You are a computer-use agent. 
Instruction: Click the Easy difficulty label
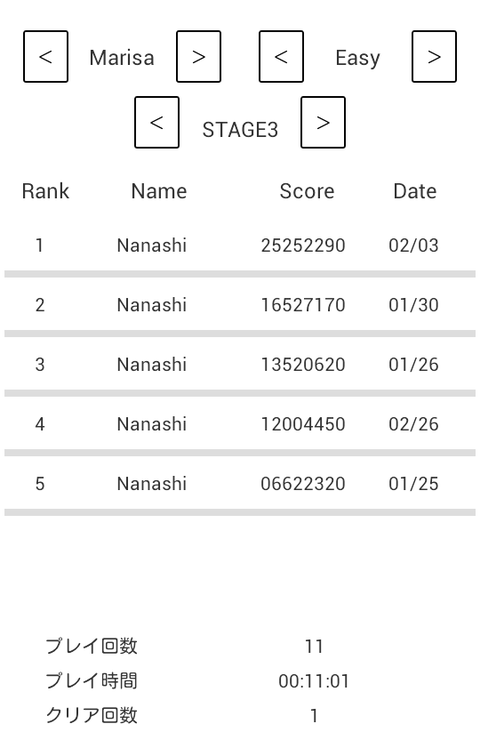(358, 59)
